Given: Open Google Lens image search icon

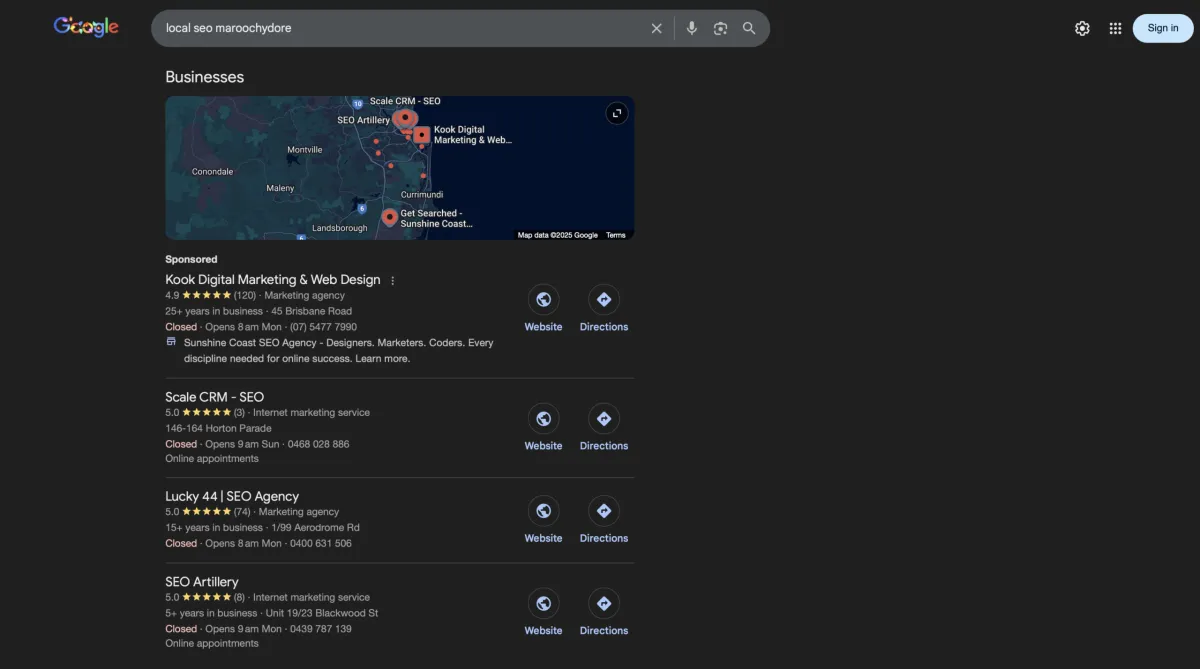Looking at the screenshot, I should [x=720, y=28].
